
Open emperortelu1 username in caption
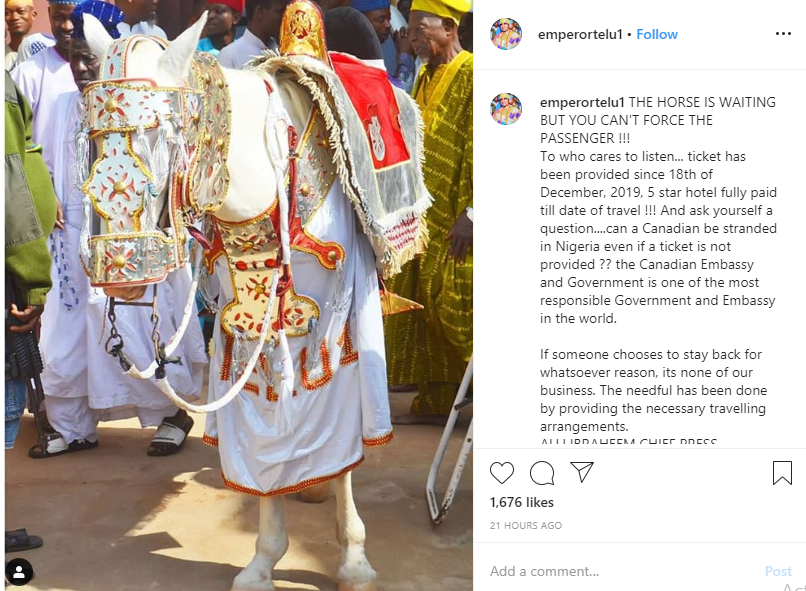pyautogui.click(x=582, y=102)
